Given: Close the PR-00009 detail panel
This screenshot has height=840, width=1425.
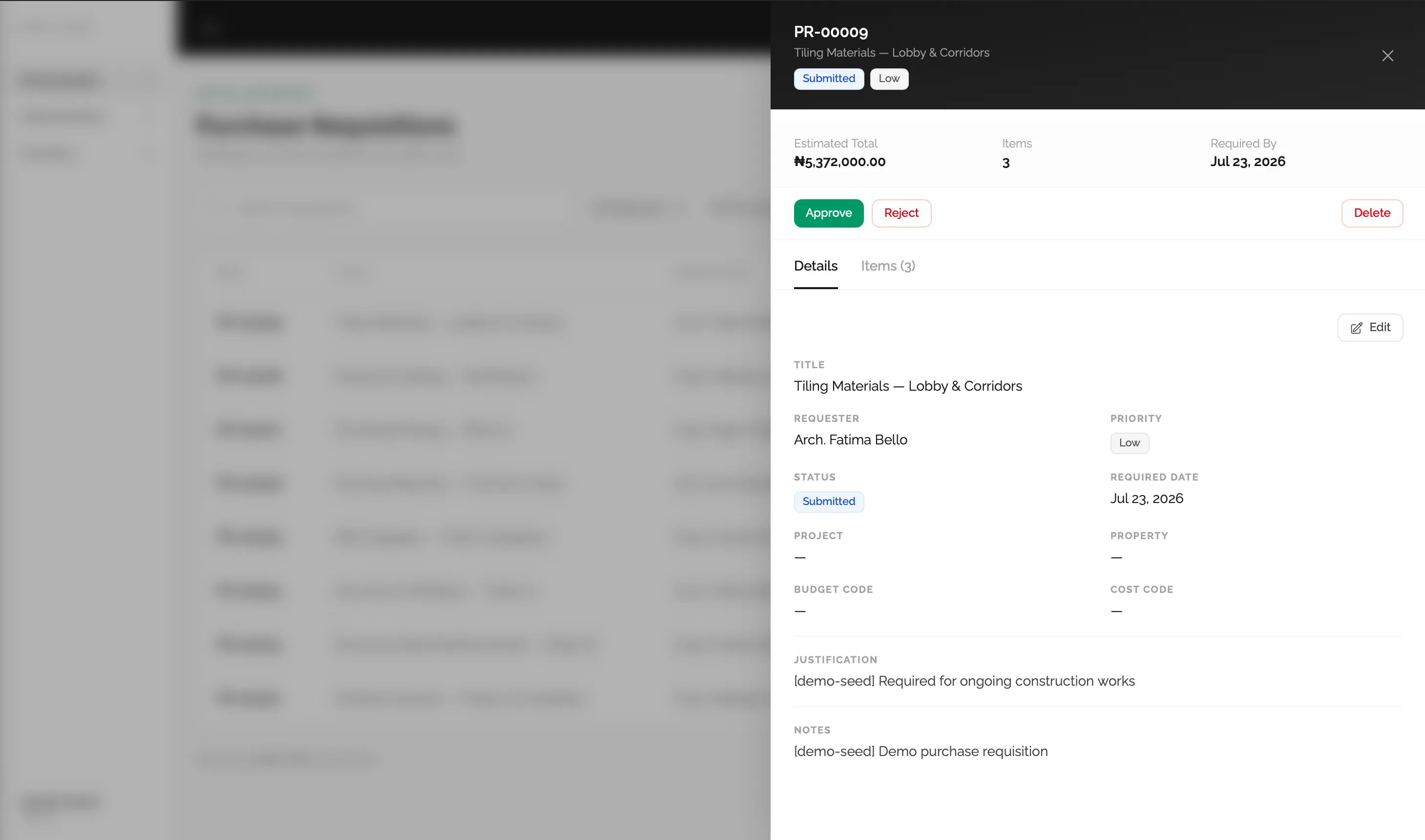Looking at the screenshot, I should (x=1387, y=56).
